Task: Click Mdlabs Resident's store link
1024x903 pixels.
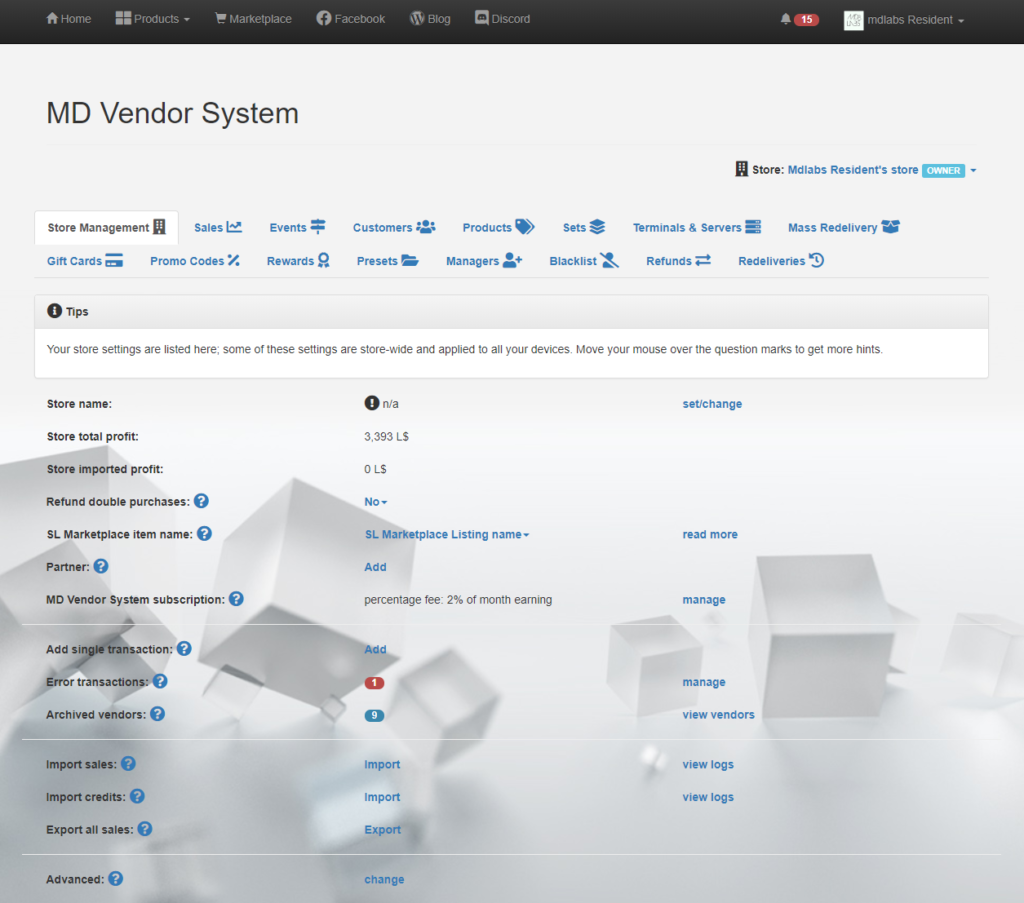Action: pyautogui.click(x=852, y=170)
